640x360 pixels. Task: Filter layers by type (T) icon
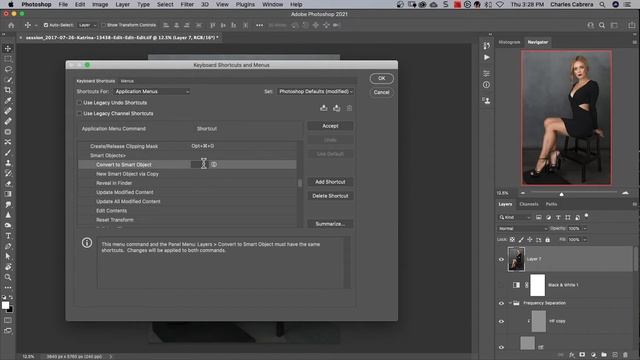tap(558, 218)
